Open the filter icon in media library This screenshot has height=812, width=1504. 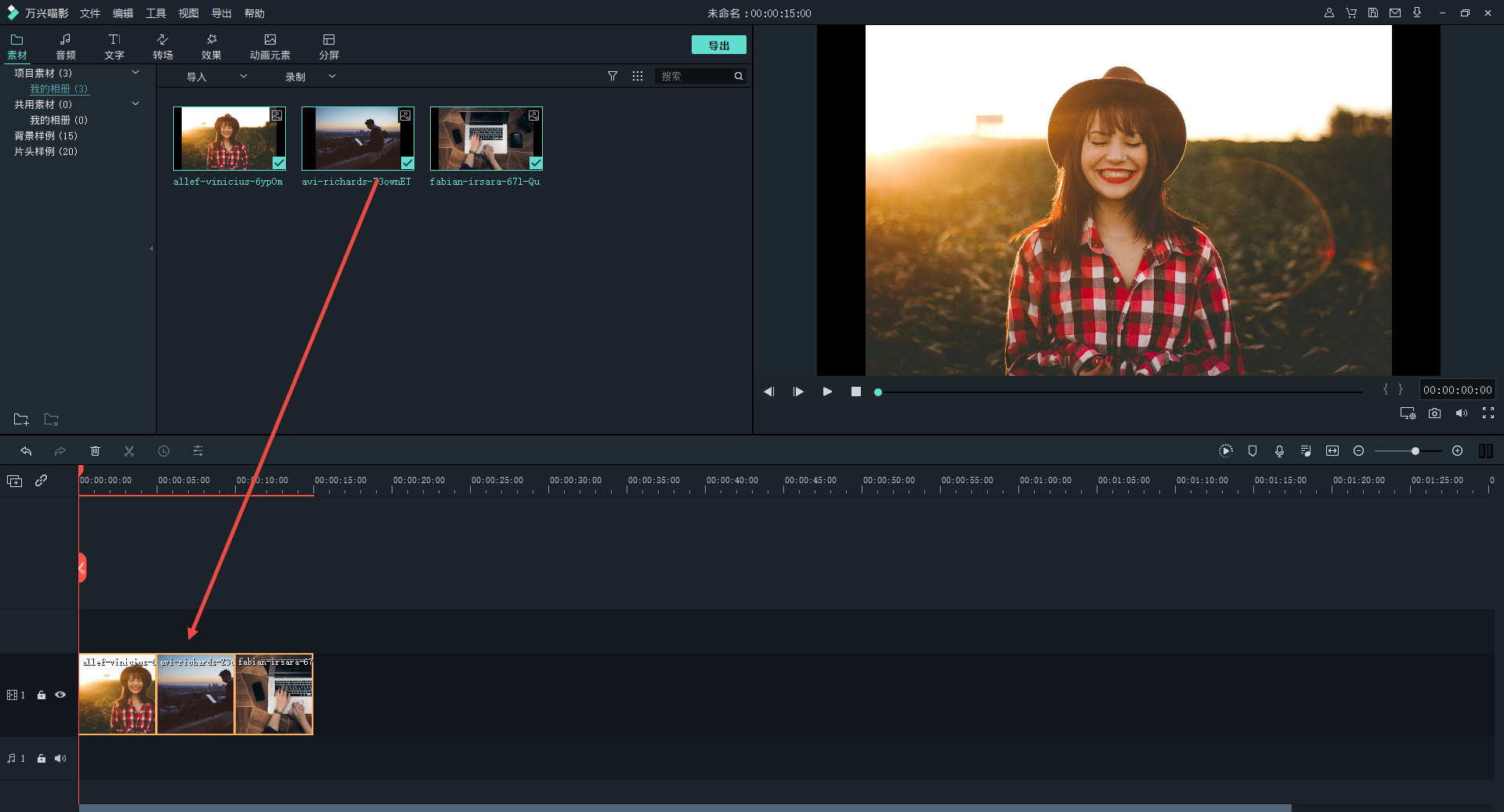point(613,76)
